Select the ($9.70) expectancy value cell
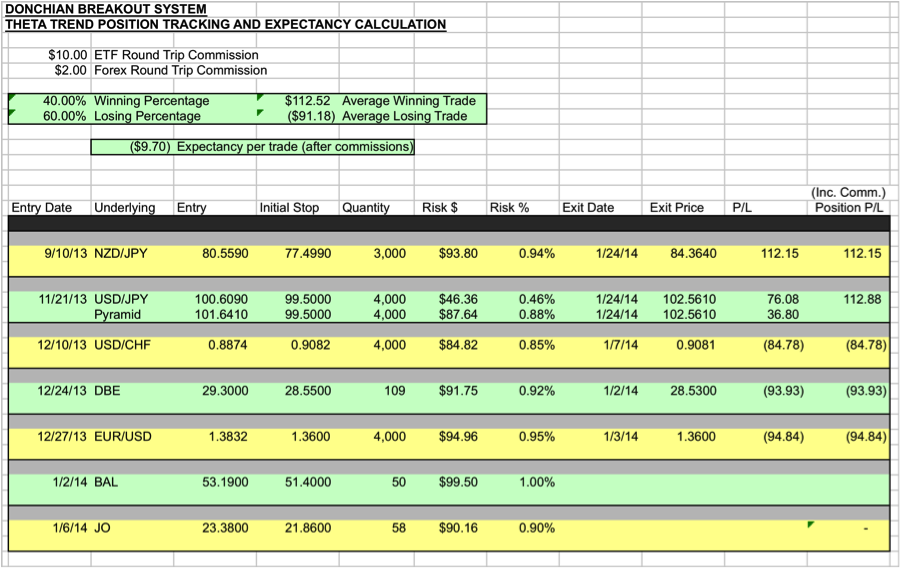Viewport: 901px width, 568px height. [x=150, y=147]
